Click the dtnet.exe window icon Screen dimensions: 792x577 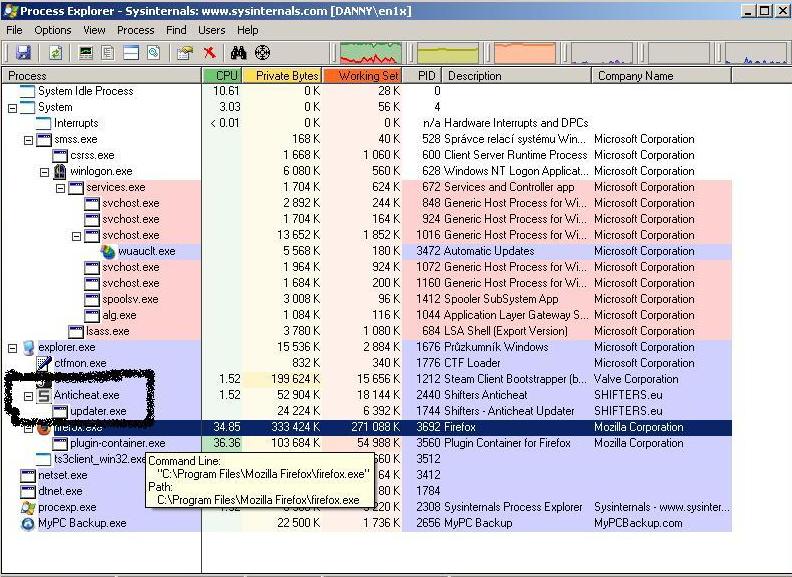click(x=28, y=491)
